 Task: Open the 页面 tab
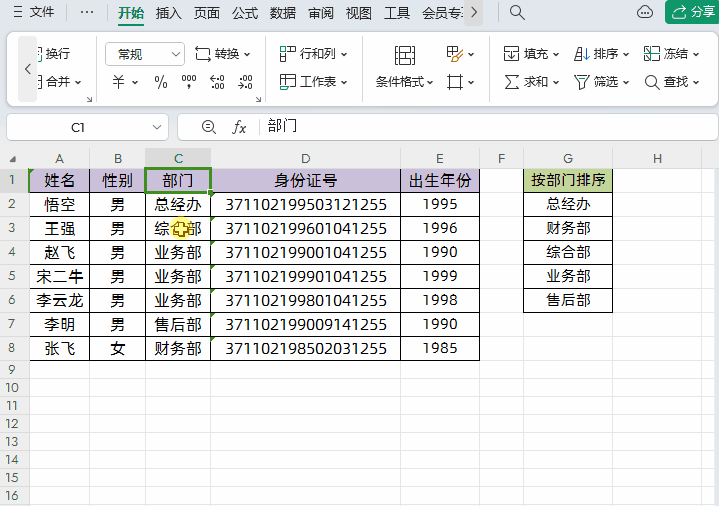pos(207,13)
